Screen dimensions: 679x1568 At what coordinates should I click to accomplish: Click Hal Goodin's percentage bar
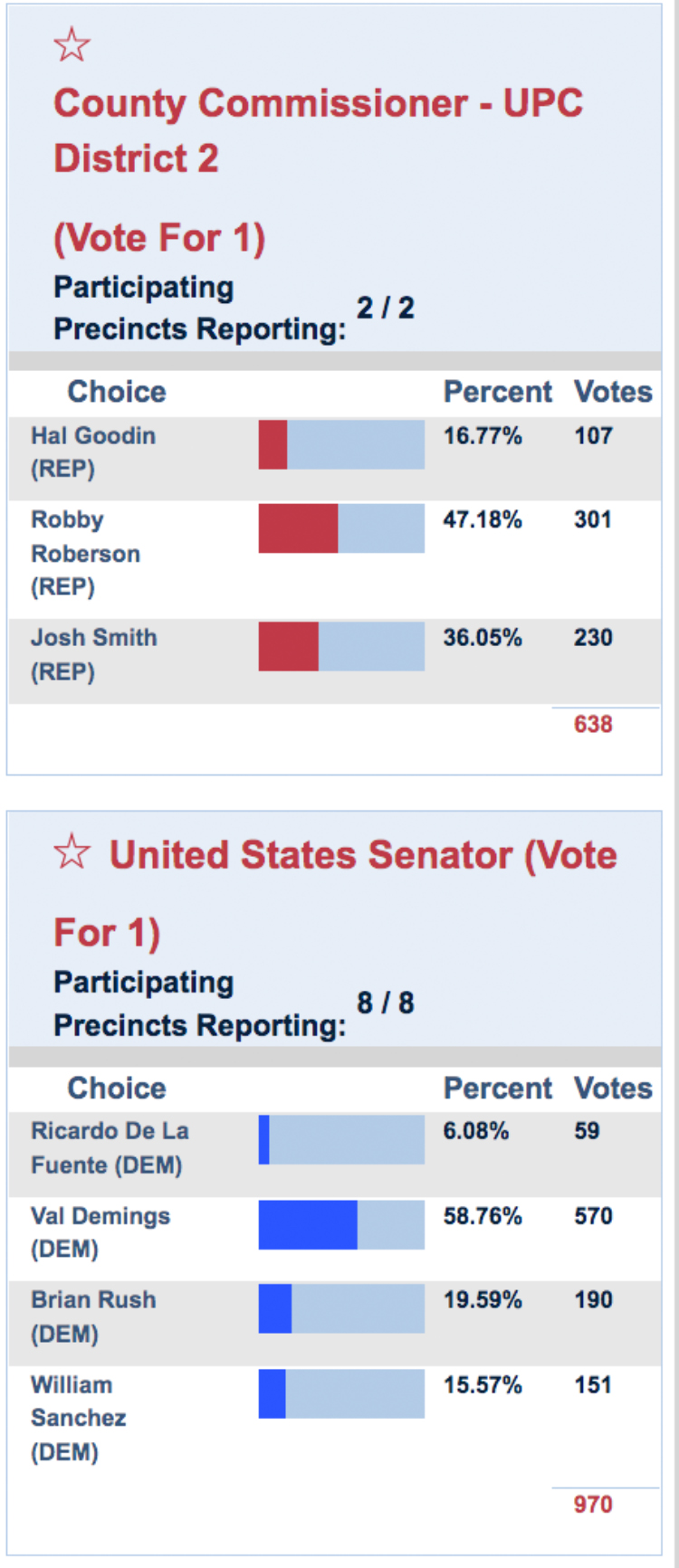coord(341,444)
